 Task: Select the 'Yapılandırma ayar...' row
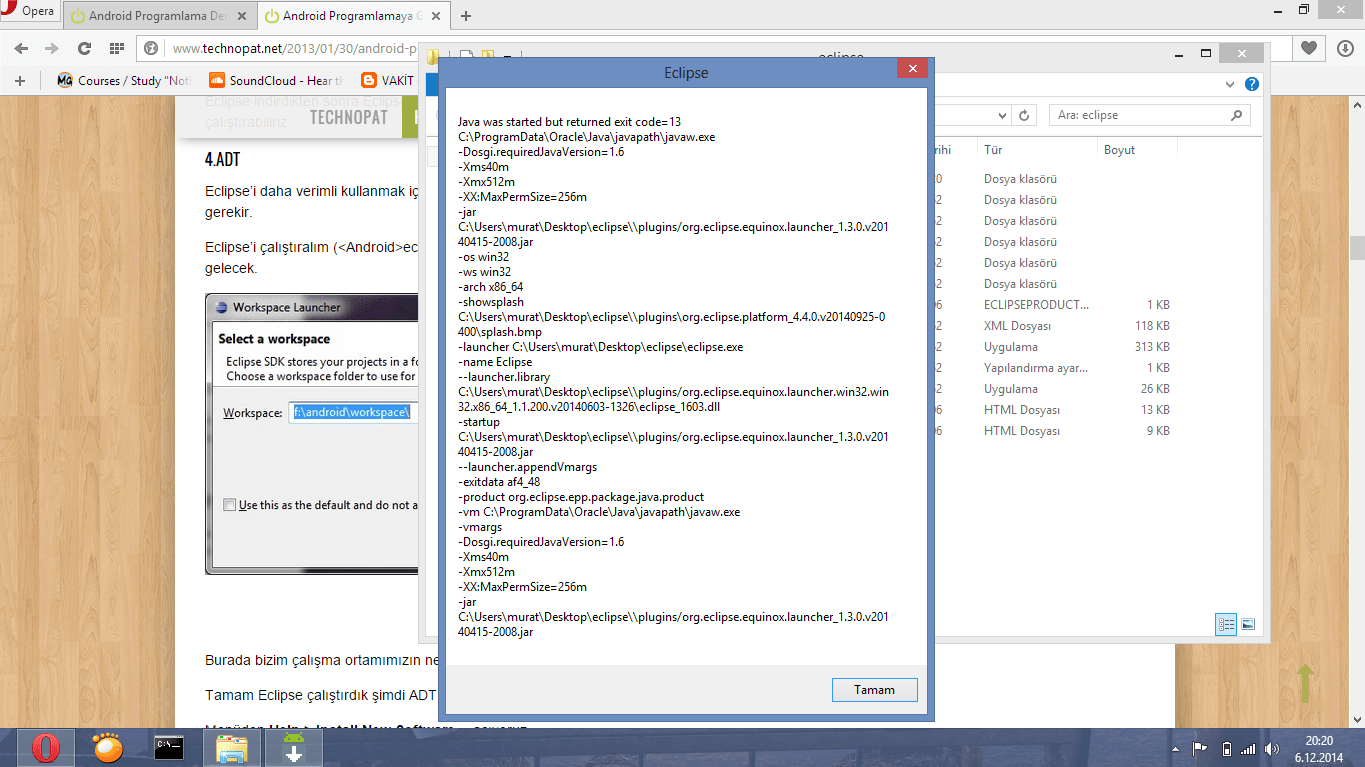point(1035,368)
